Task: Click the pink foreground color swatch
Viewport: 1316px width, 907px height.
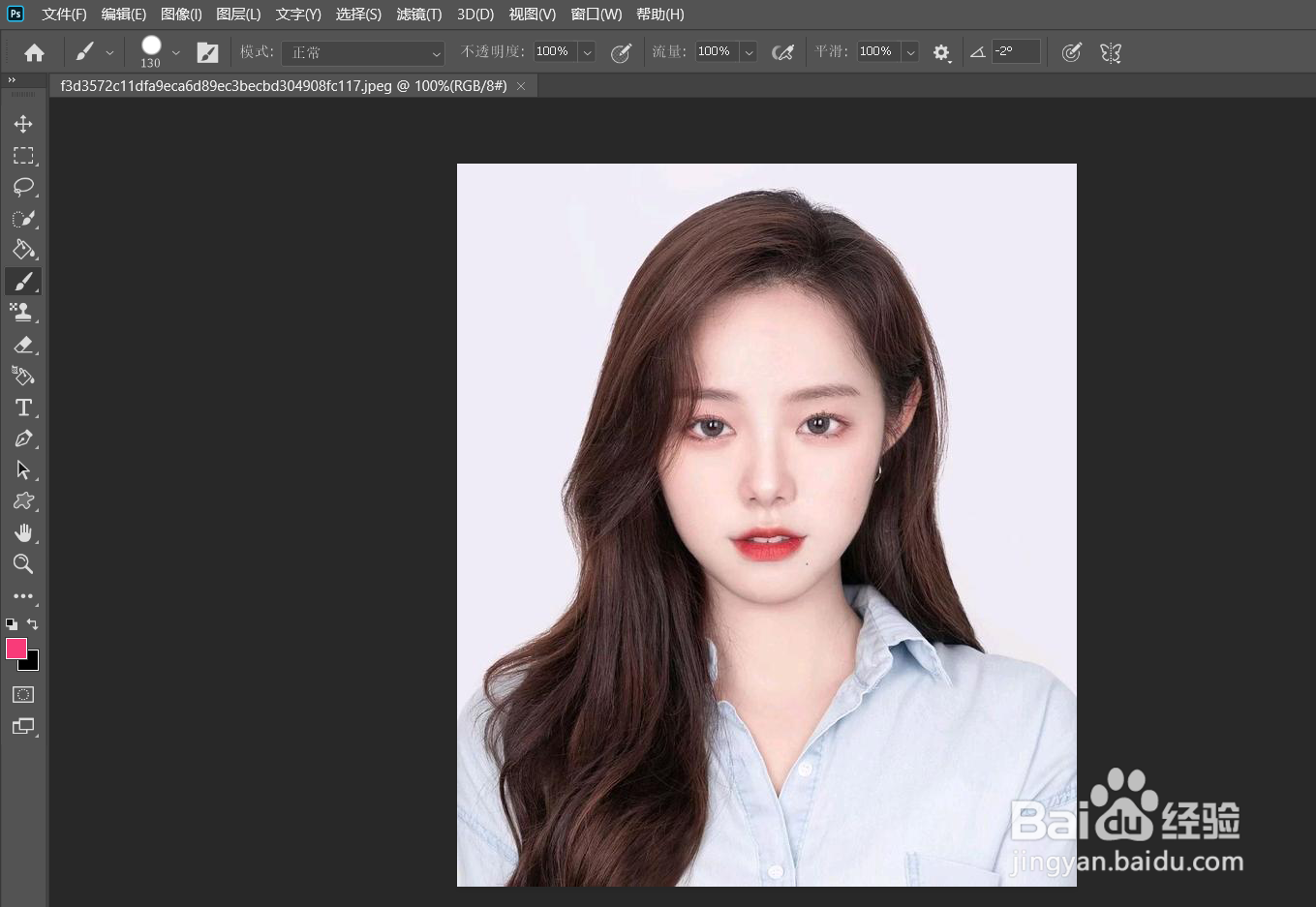Action: point(15,649)
